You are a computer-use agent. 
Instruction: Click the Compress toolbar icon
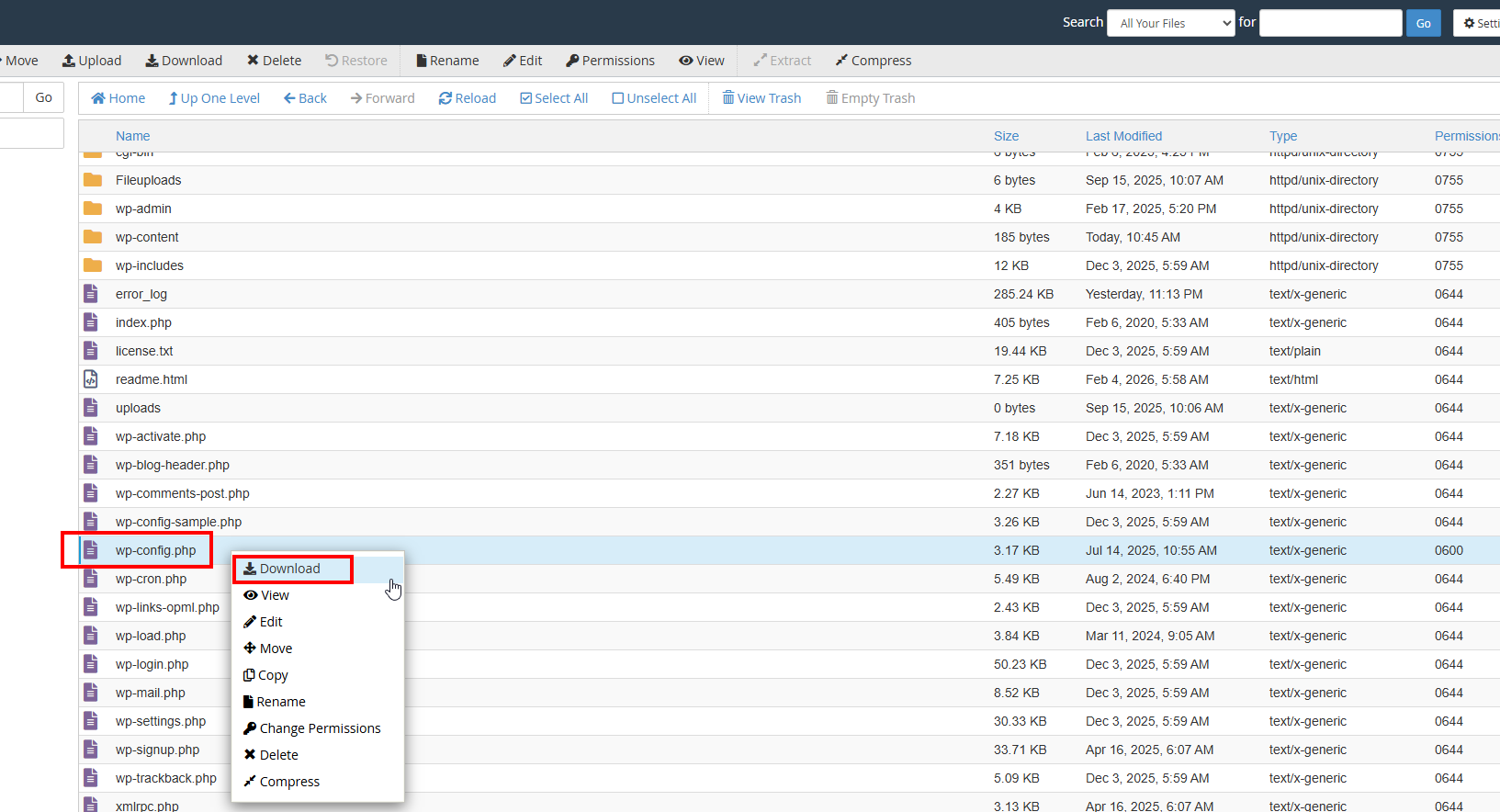coord(841,61)
